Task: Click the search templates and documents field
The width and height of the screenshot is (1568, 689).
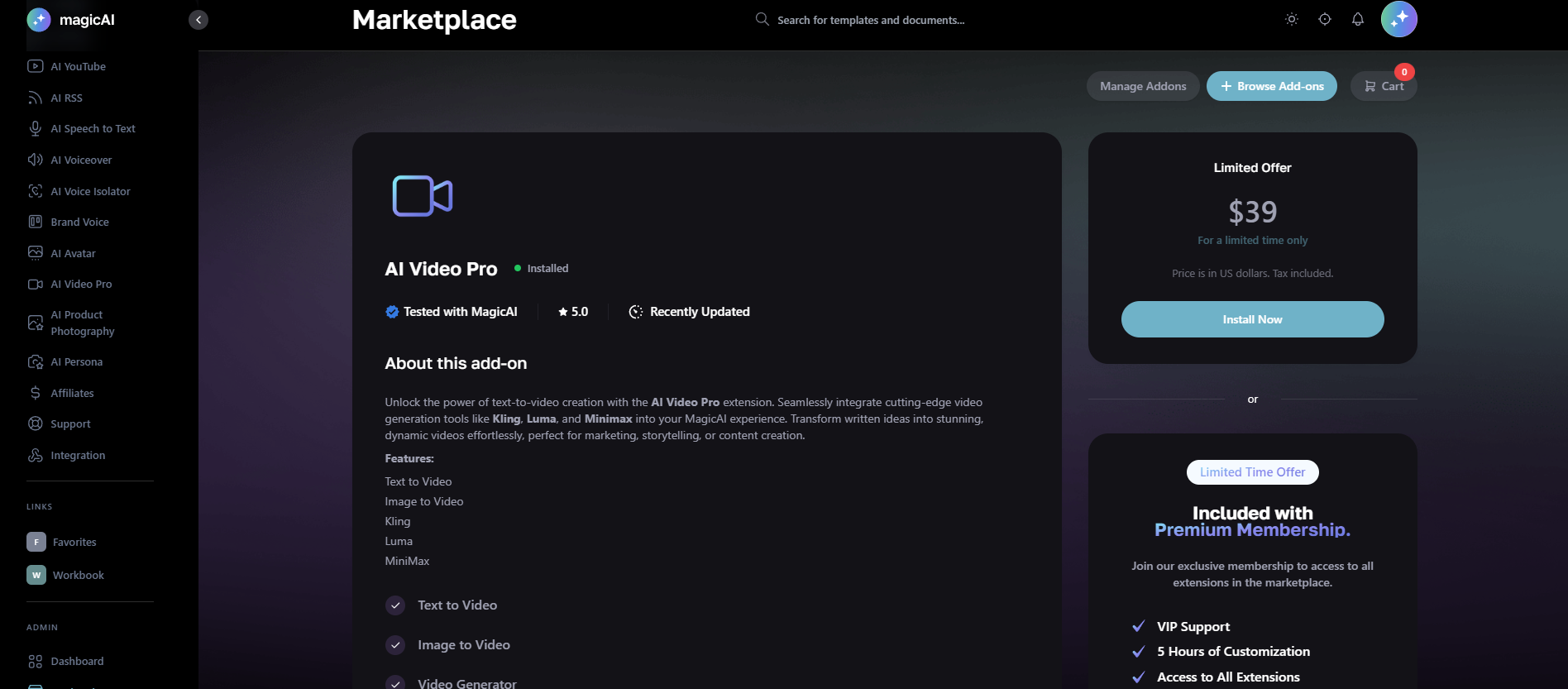Action: click(x=870, y=20)
